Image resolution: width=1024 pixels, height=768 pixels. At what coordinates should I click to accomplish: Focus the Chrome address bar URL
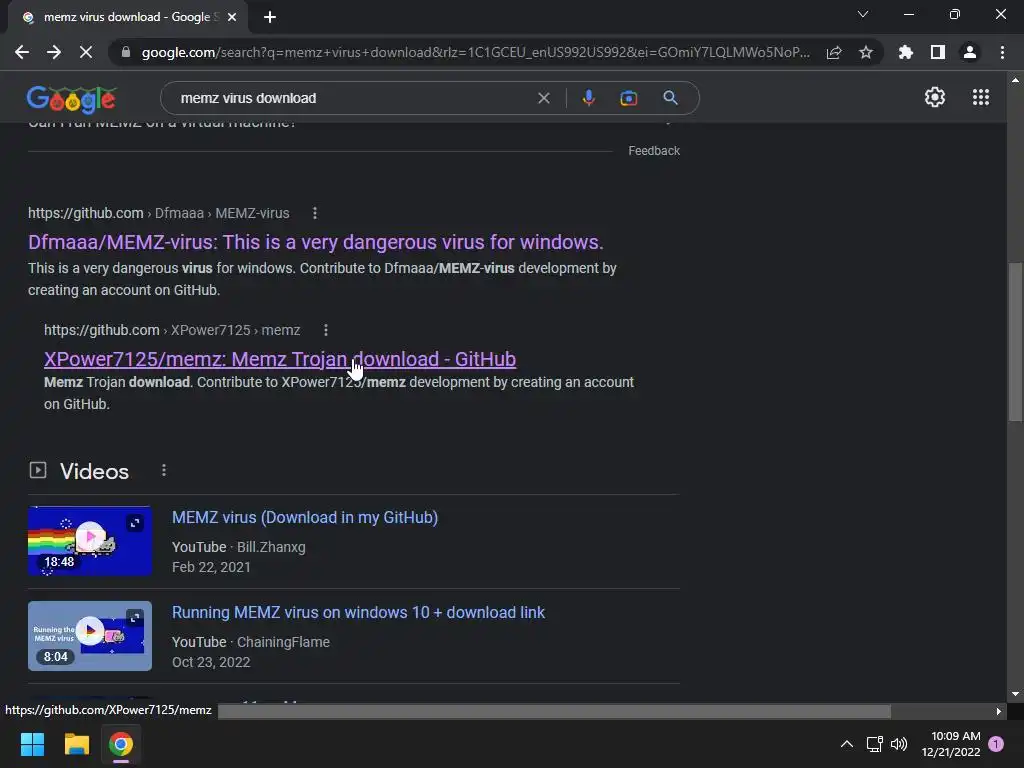click(475, 52)
